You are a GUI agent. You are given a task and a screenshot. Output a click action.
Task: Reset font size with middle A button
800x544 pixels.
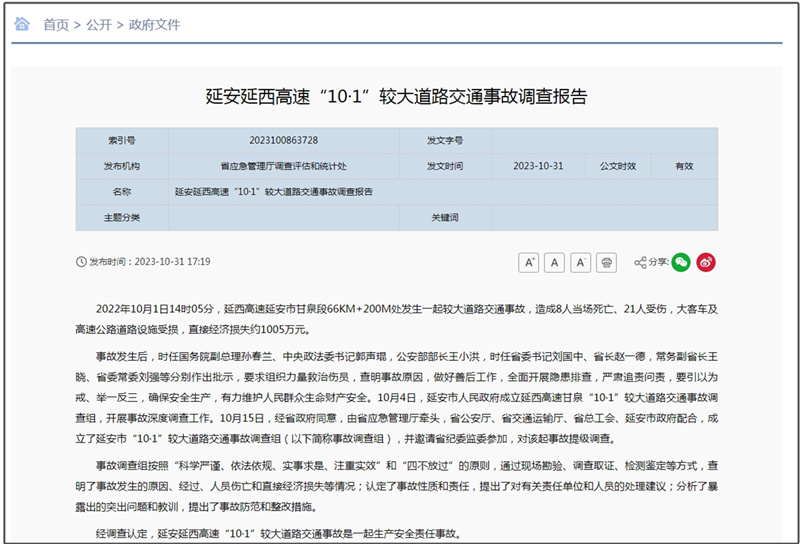point(554,262)
